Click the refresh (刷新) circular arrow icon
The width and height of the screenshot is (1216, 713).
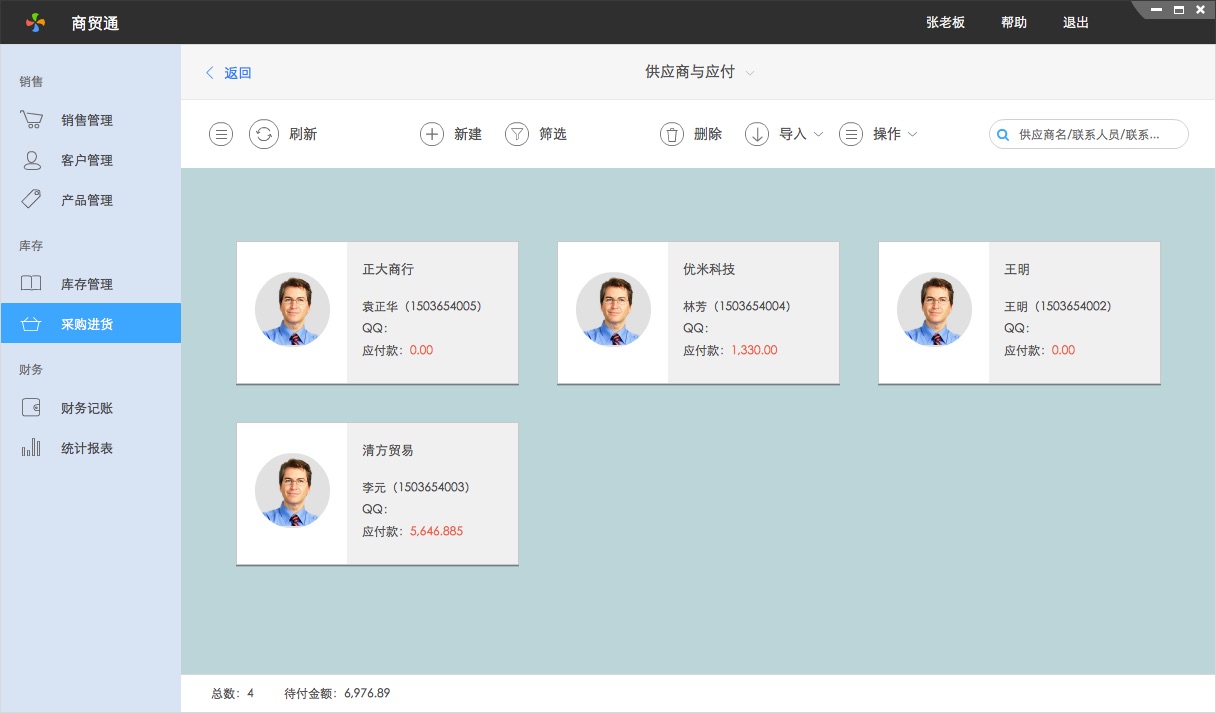(263, 134)
